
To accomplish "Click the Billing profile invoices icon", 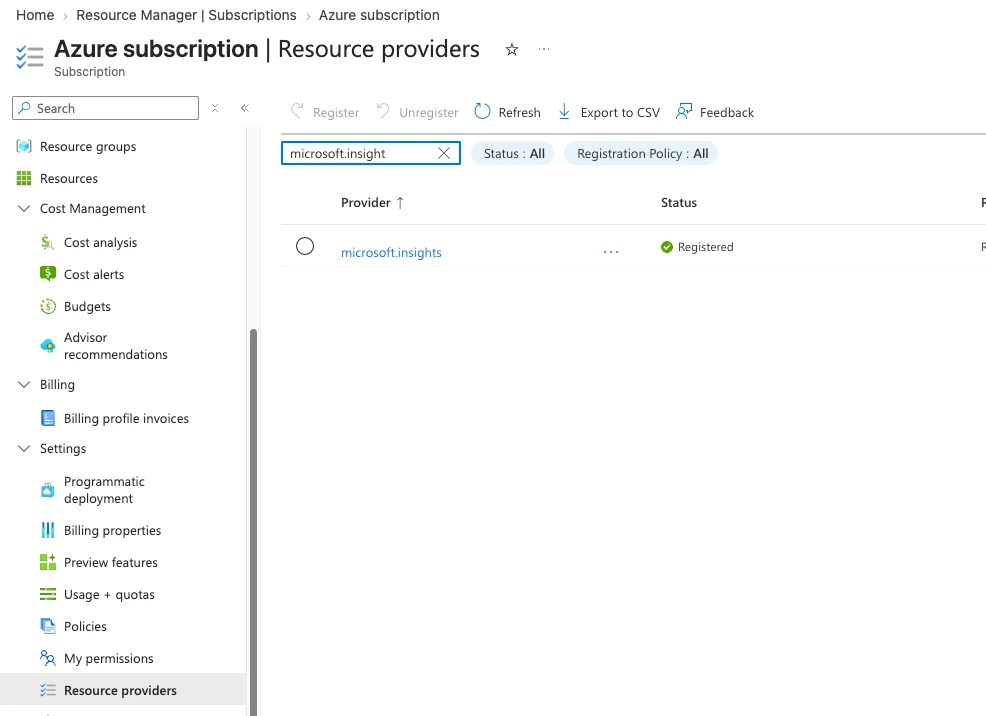I will coord(48,418).
